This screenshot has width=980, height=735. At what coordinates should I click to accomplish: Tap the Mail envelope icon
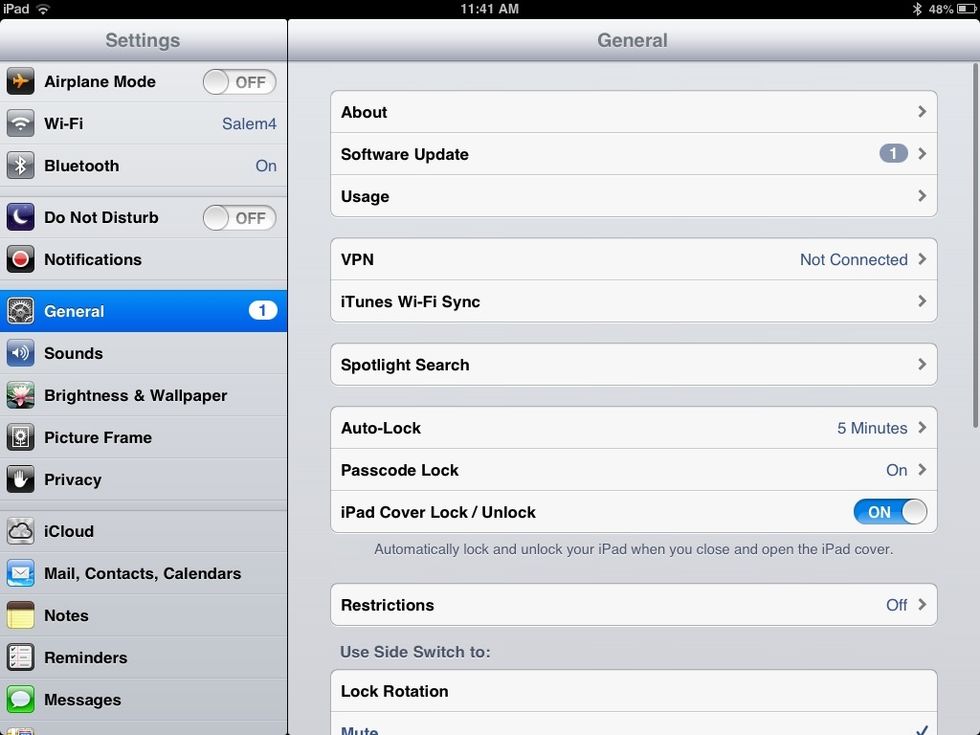(x=20, y=573)
